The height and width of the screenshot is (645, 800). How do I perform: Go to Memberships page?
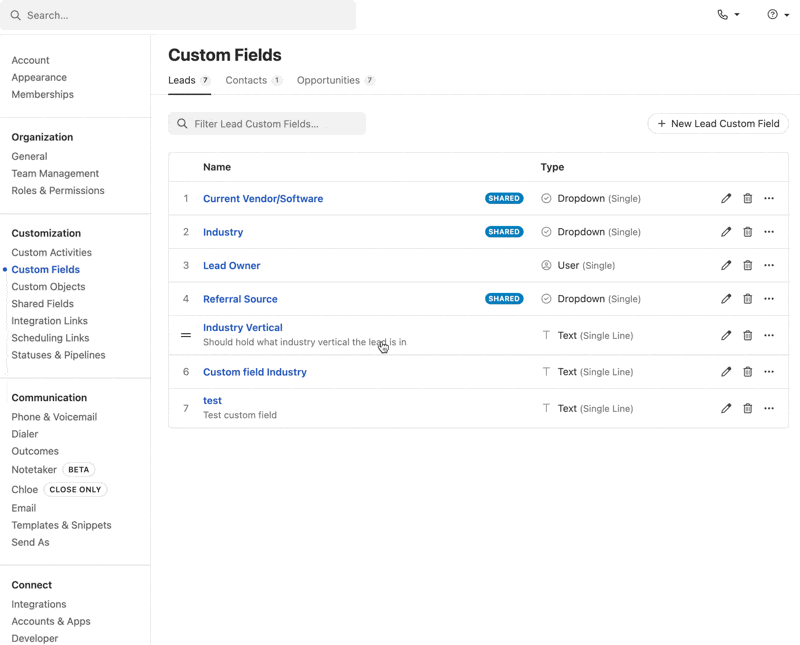(43, 94)
